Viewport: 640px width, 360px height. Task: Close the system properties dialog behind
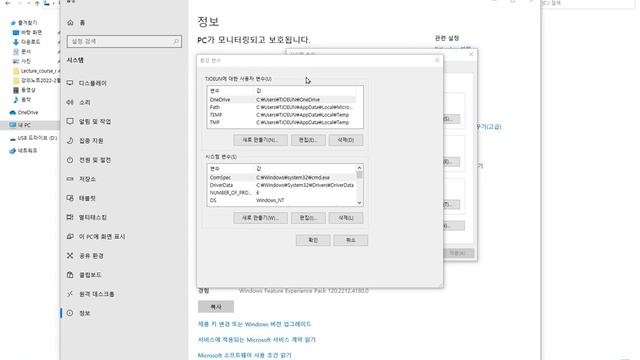pyautogui.click(x=471, y=54)
